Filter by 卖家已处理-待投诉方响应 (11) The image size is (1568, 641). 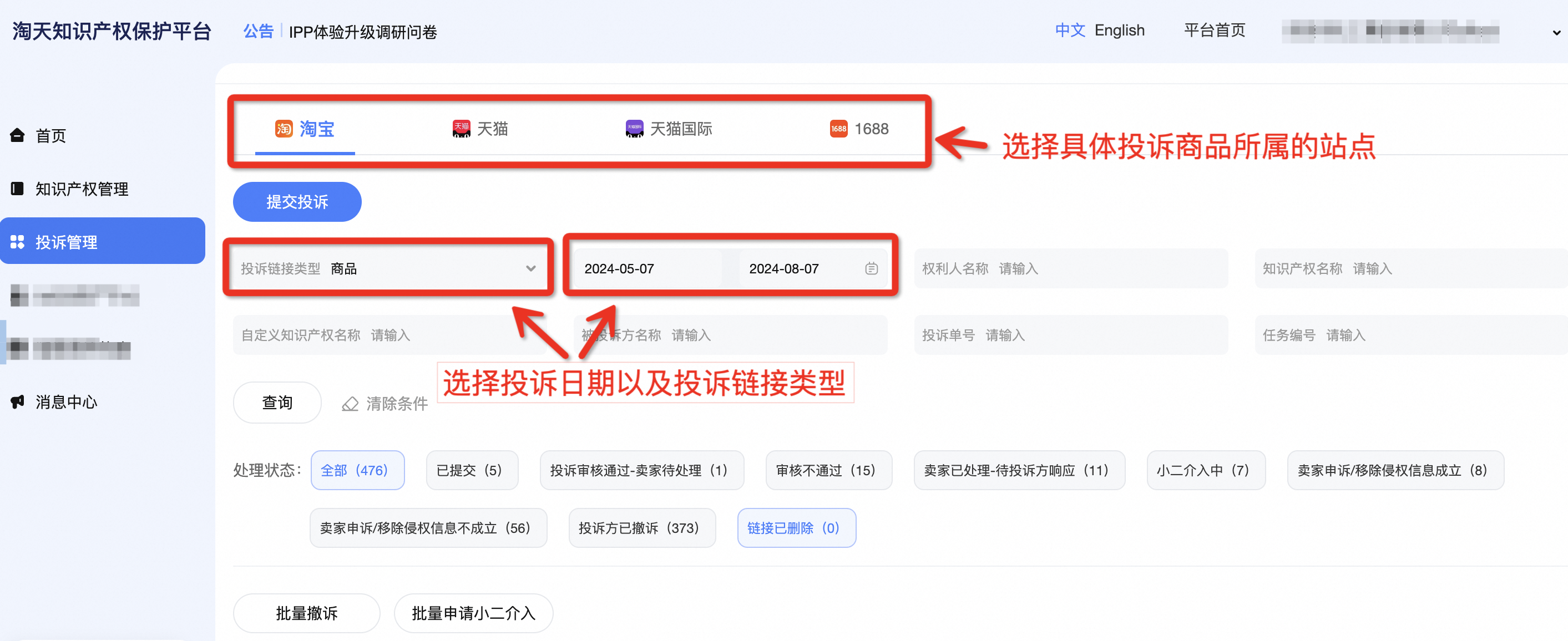pyautogui.click(x=1019, y=470)
